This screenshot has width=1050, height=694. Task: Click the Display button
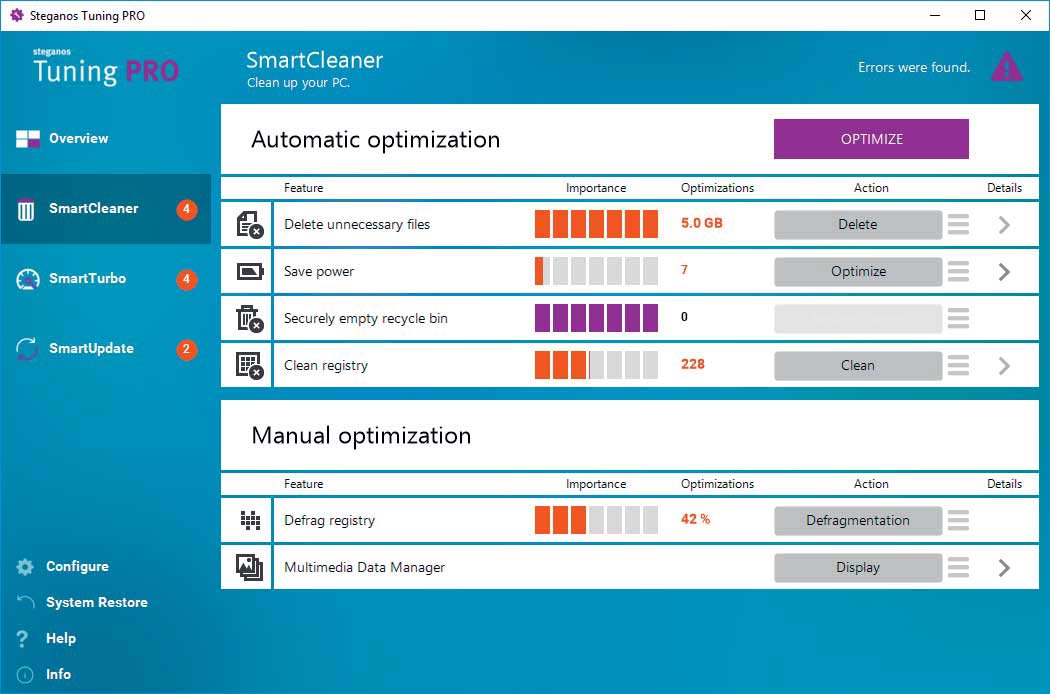(x=858, y=567)
